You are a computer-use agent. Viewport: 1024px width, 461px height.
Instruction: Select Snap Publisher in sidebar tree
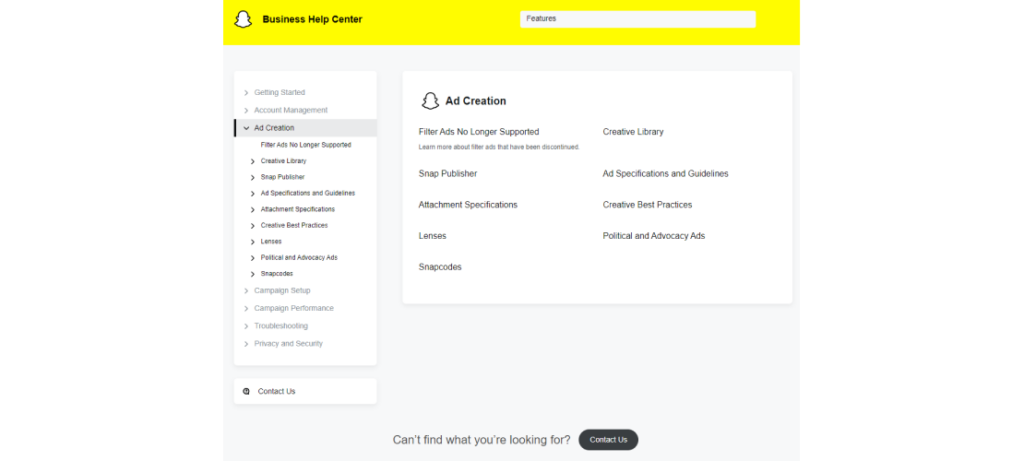pyautogui.click(x=282, y=177)
